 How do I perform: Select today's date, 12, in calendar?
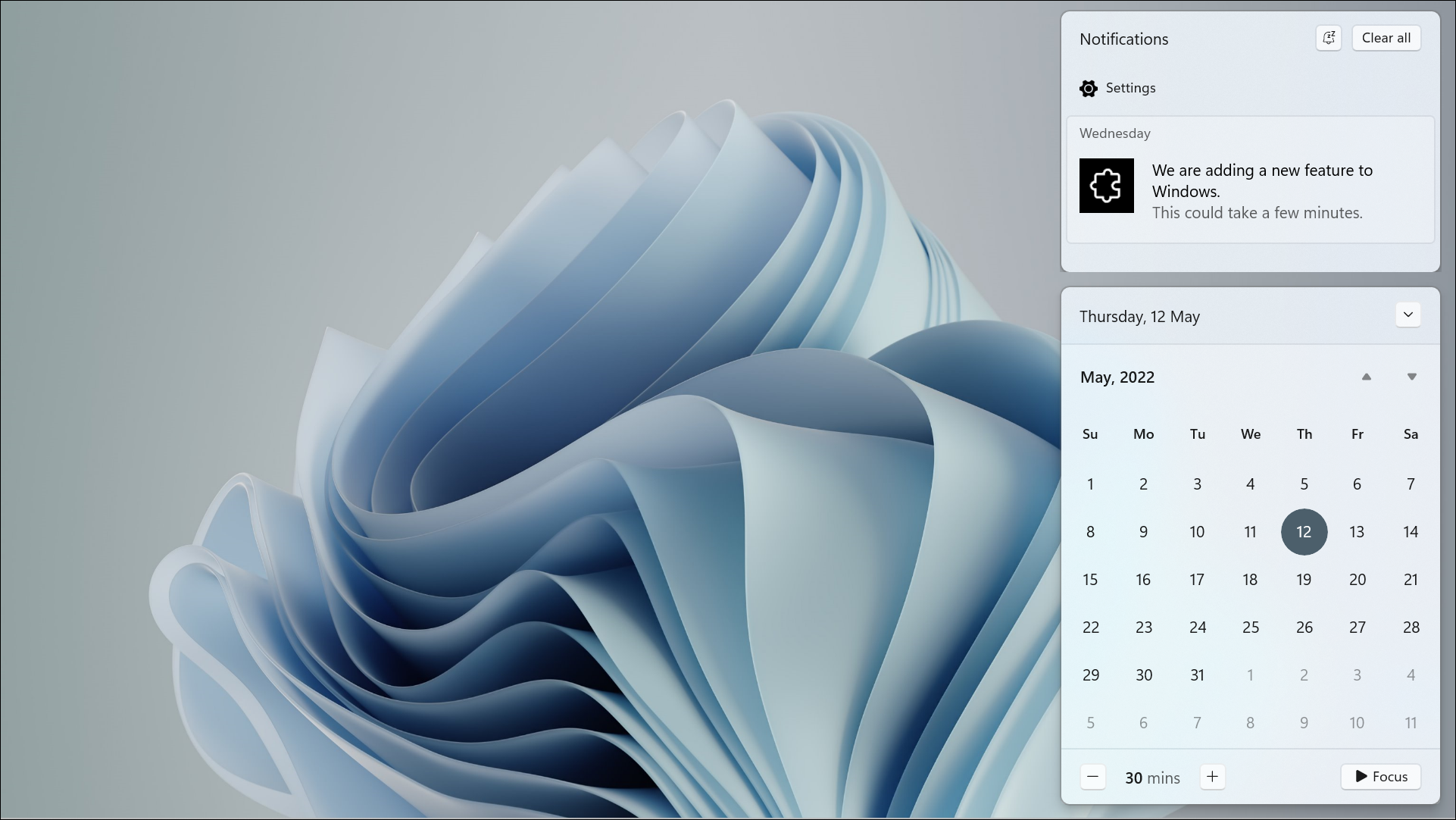click(x=1304, y=532)
